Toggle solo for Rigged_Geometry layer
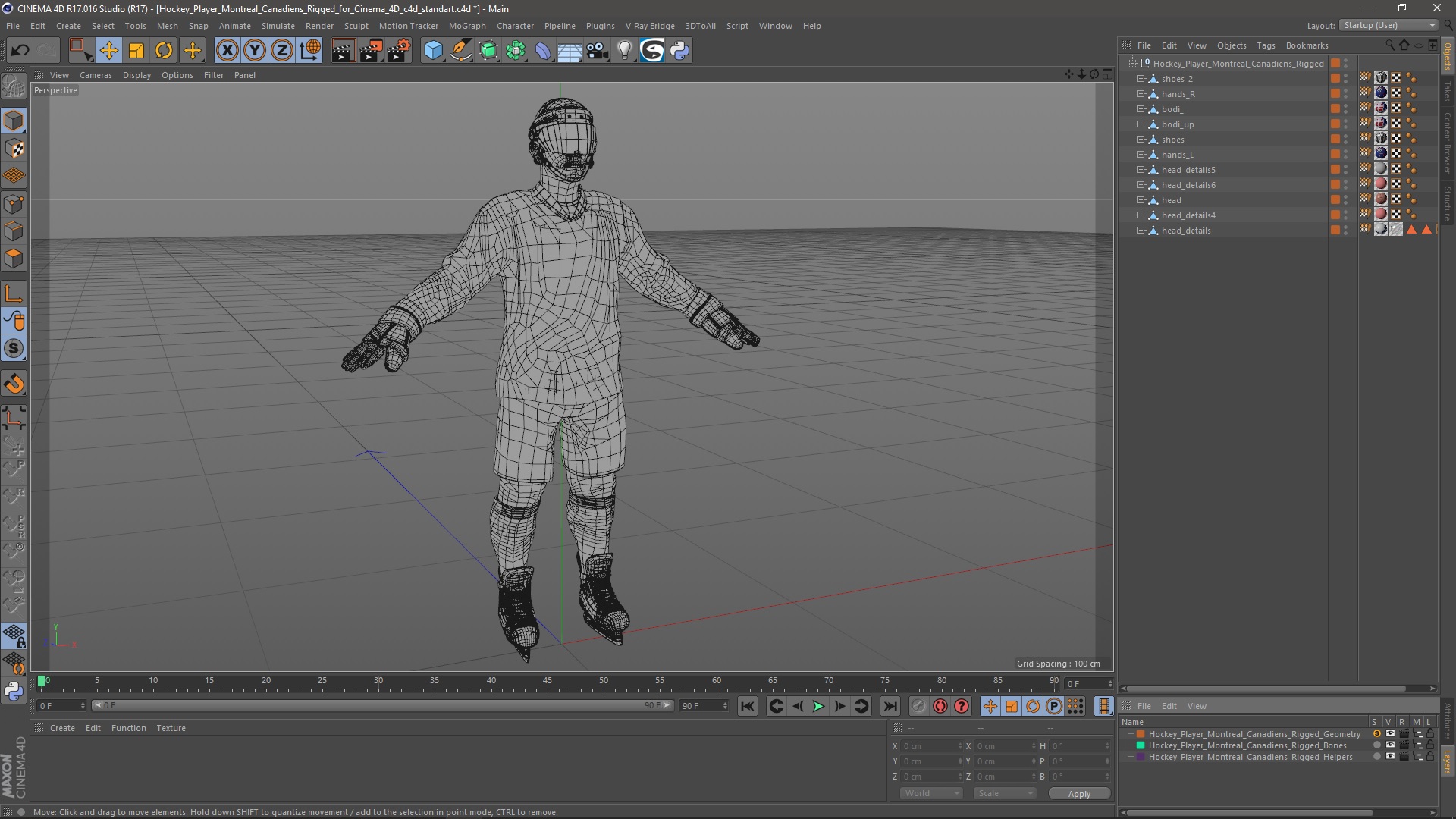 tap(1376, 734)
